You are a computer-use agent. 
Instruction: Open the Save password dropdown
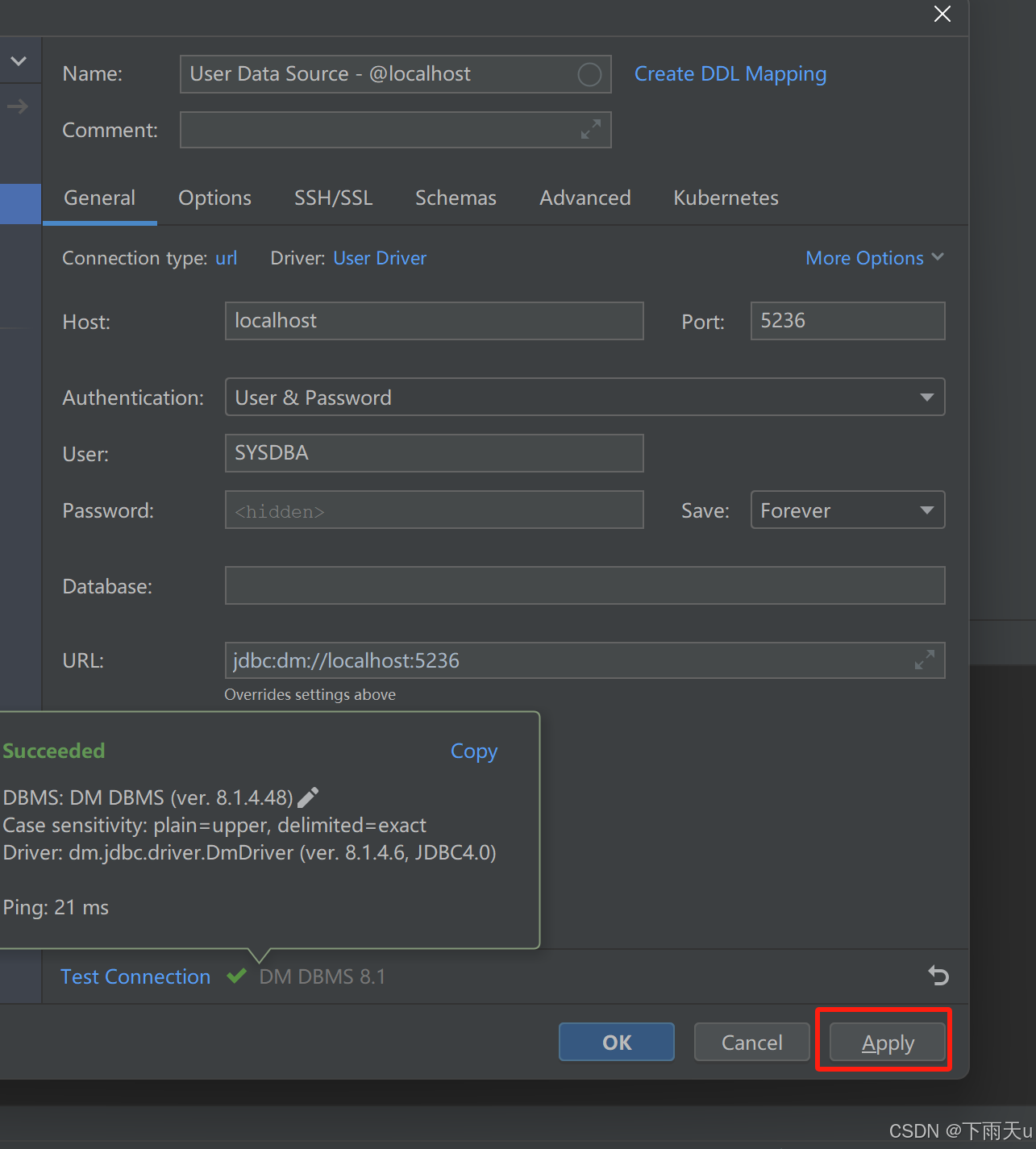pyautogui.click(x=847, y=510)
